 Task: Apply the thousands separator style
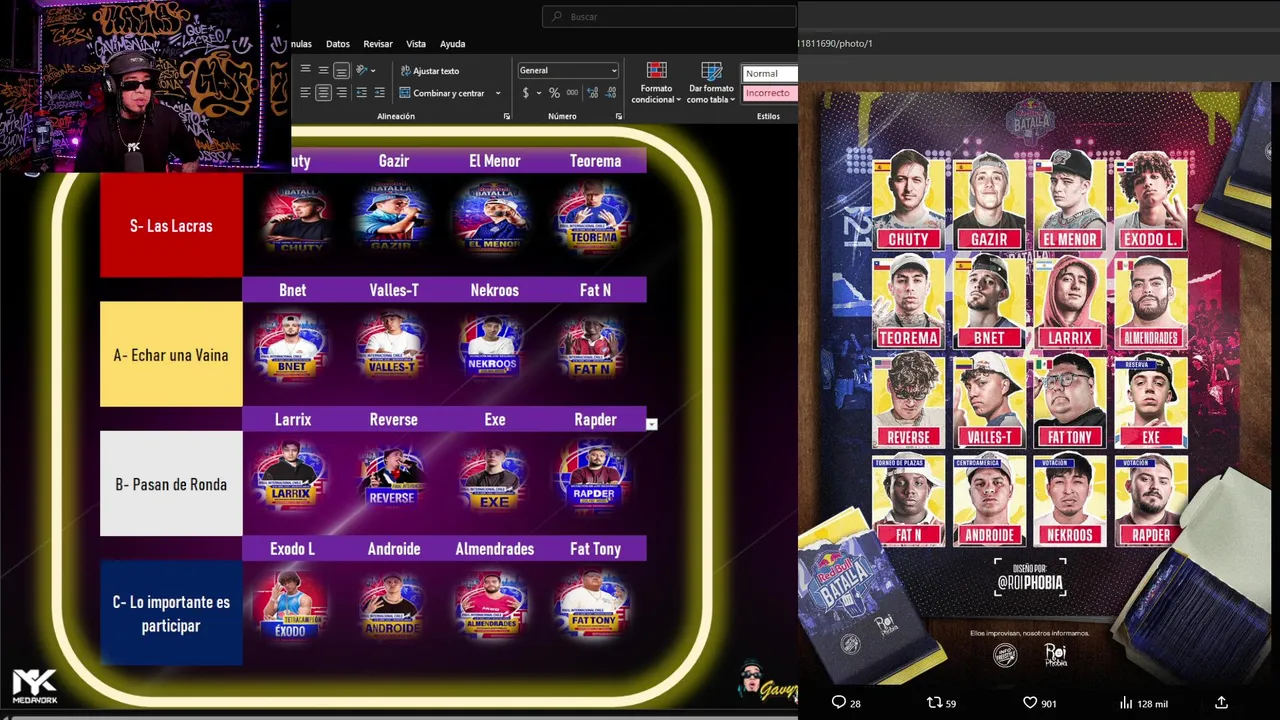[572, 93]
